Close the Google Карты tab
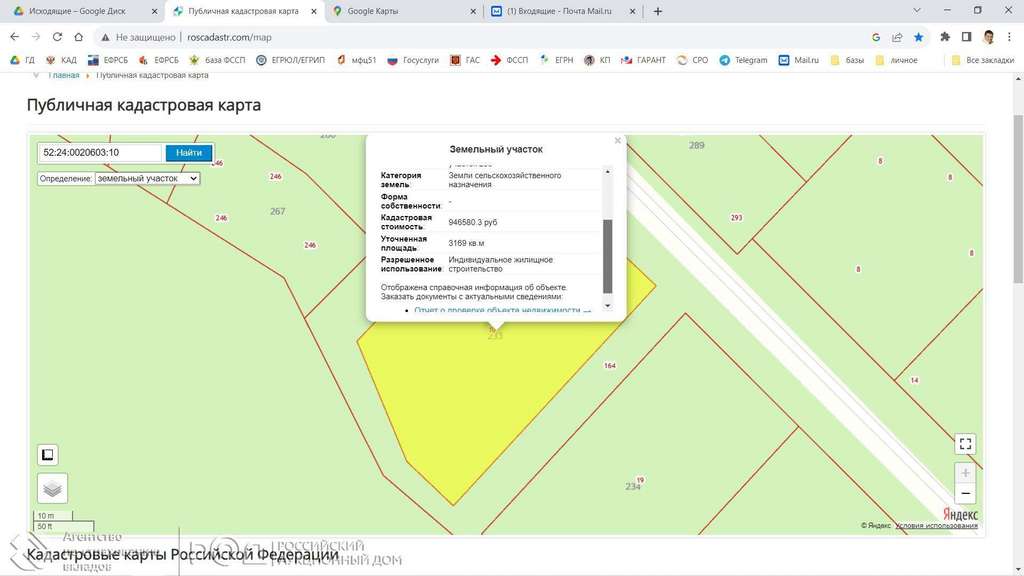Image resolution: width=1024 pixels, height=576 pixels. point(473,11)
